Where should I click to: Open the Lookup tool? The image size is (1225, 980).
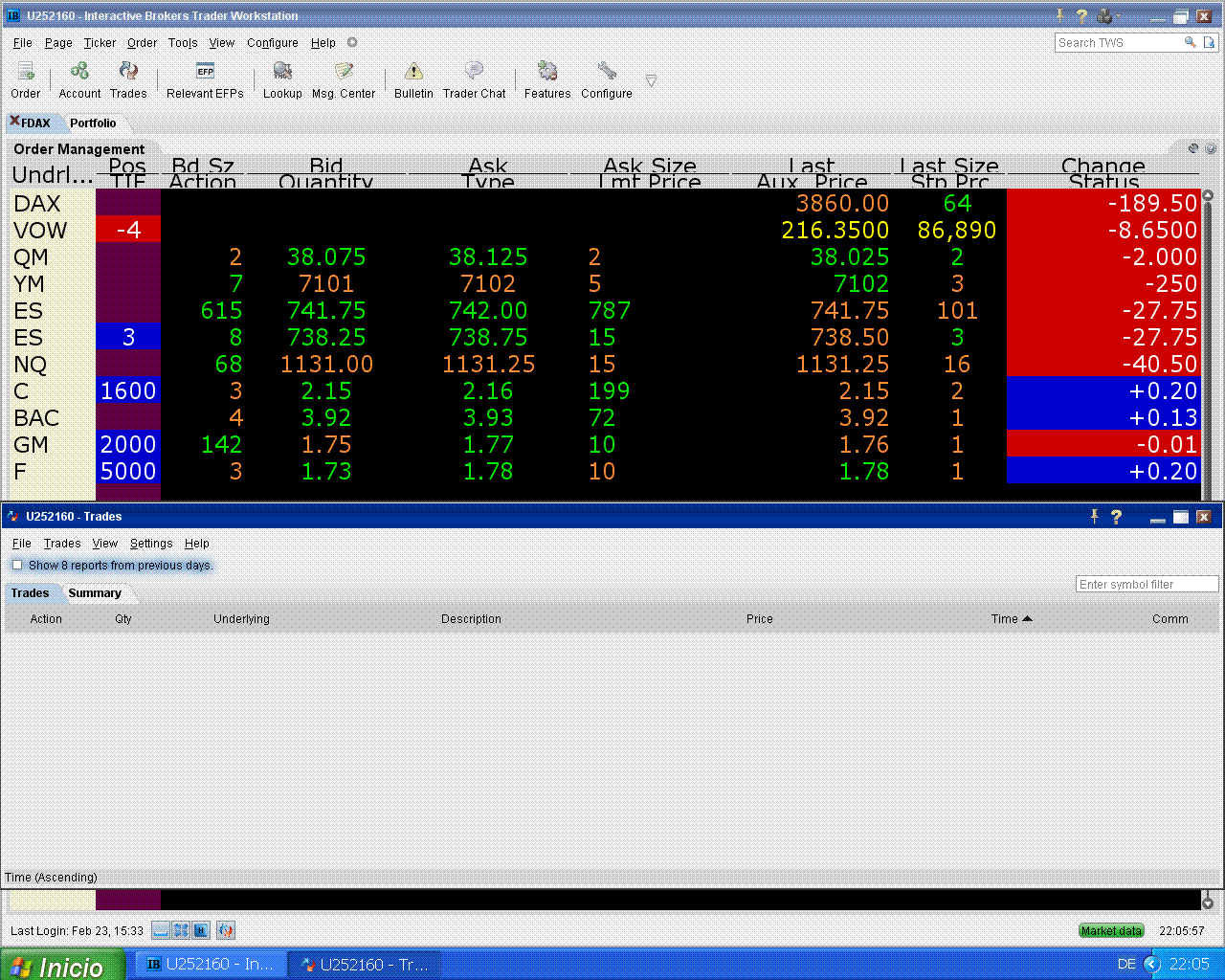[282, 80]
